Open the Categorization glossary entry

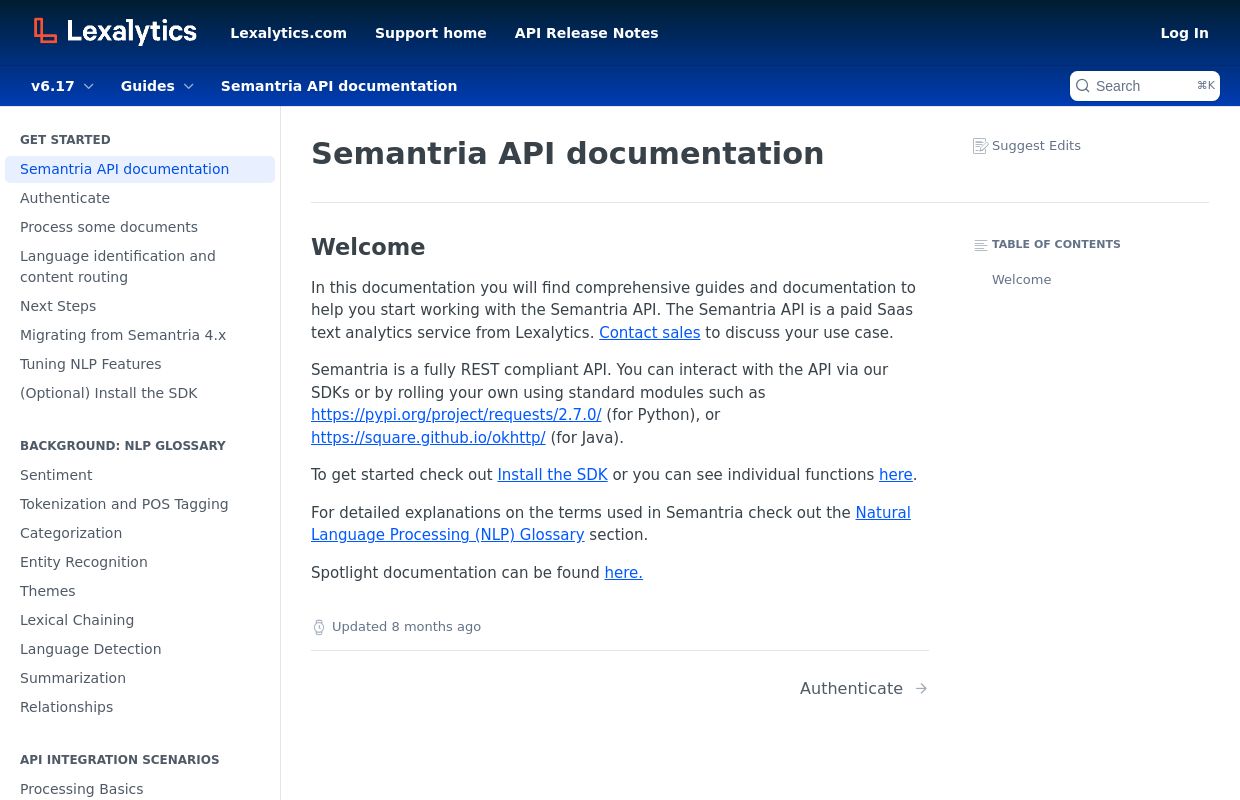click(140, 533)
